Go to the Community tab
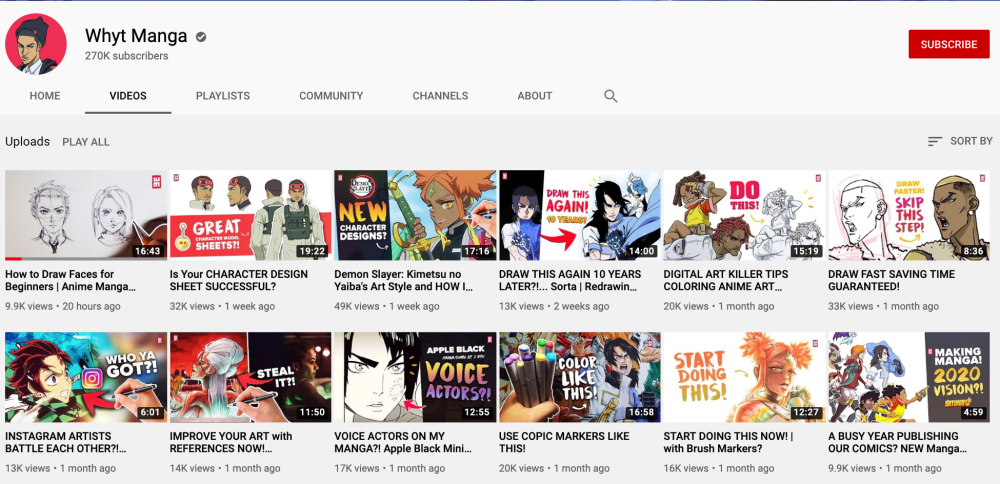Screen dimensions: 1000x484 (331, 96)
